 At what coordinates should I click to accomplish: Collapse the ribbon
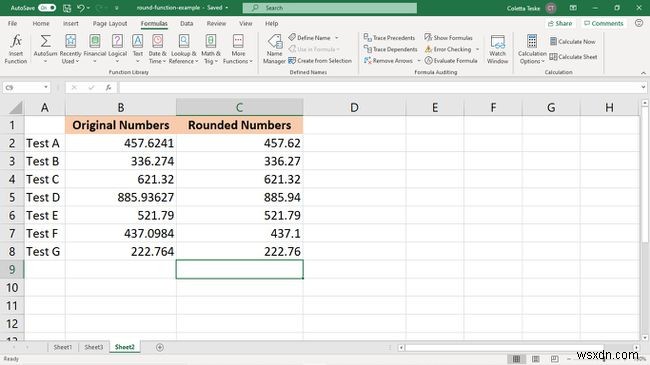tap(643, 73)
